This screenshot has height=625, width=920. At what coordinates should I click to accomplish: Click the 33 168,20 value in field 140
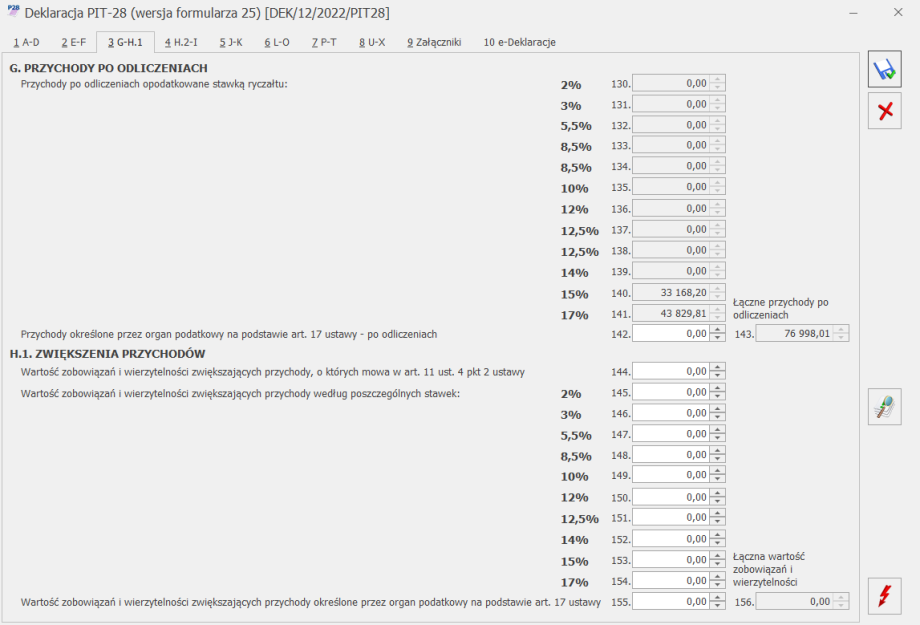pos(684,292)
